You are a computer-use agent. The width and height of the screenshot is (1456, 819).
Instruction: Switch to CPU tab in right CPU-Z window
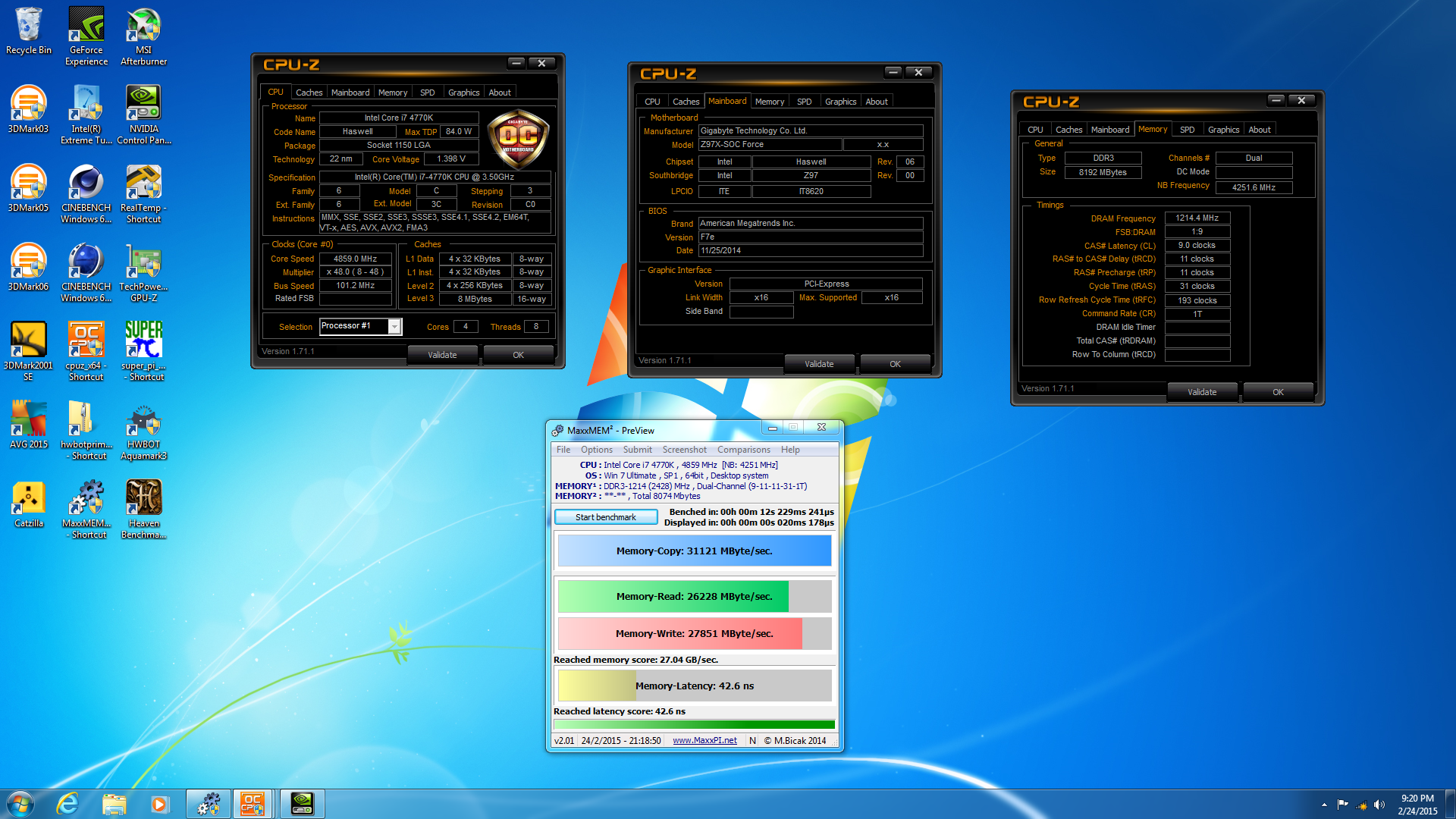pos(1035,130)
